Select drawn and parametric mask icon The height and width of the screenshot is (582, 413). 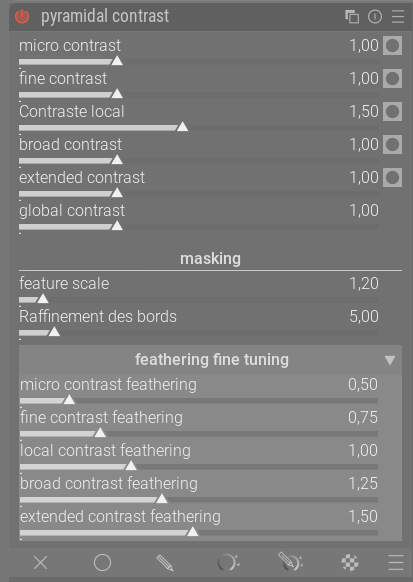point(291,562)
